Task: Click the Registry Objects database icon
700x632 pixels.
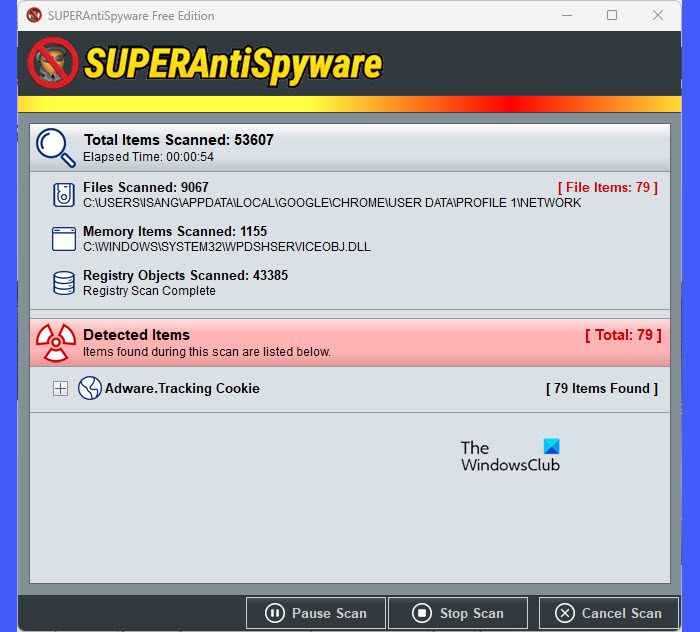Action: tap(64, 283)
